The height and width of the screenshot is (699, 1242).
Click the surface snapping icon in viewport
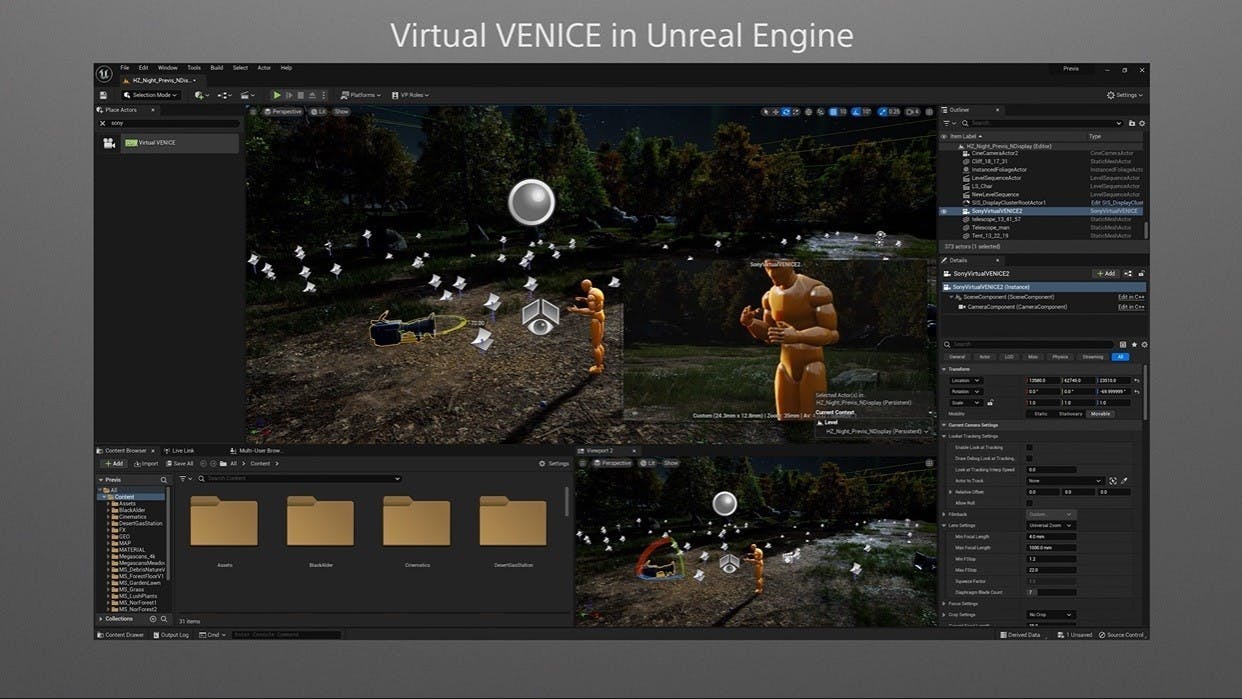820,112
